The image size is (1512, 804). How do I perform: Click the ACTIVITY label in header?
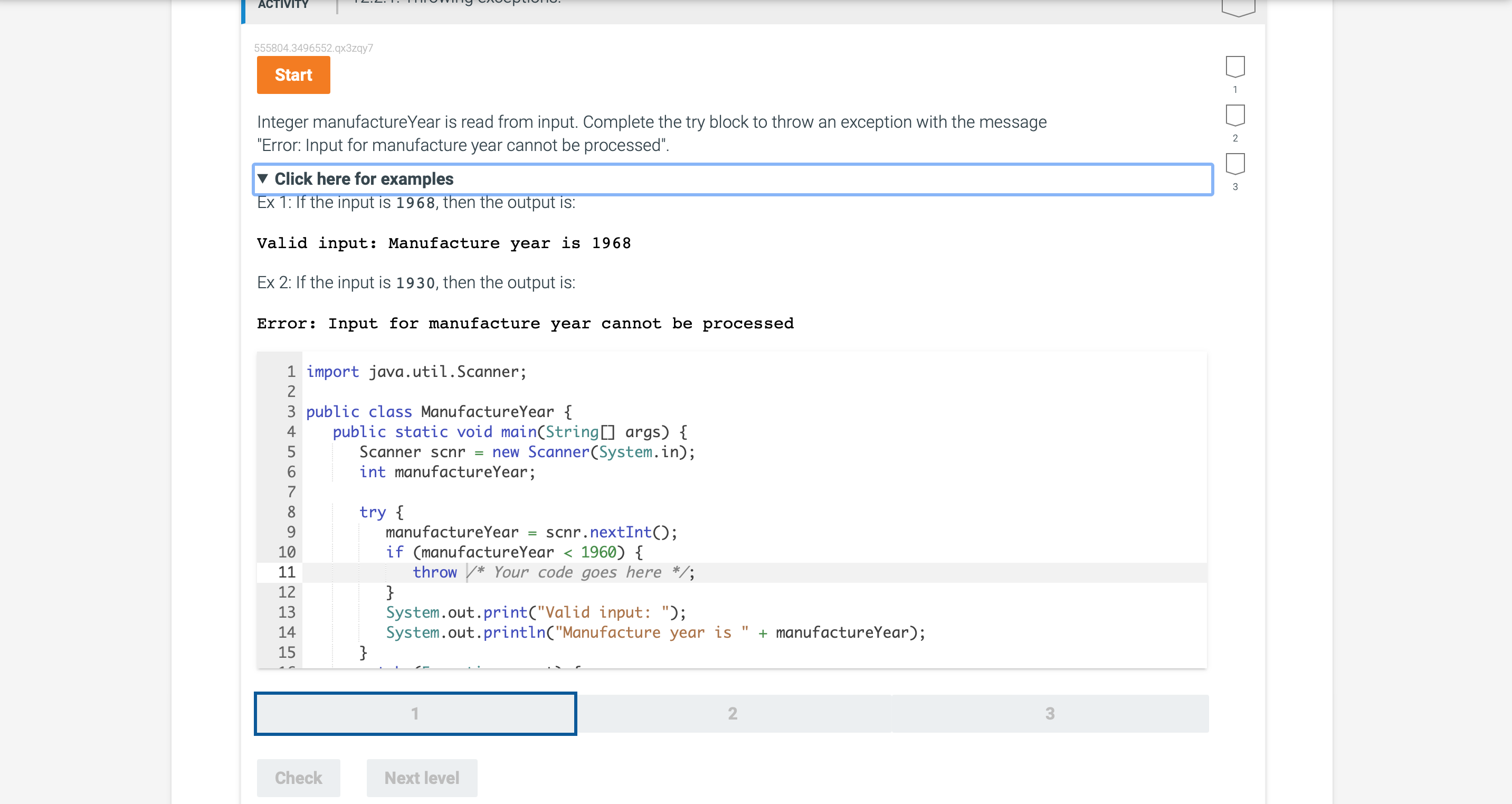coord(283,5)
